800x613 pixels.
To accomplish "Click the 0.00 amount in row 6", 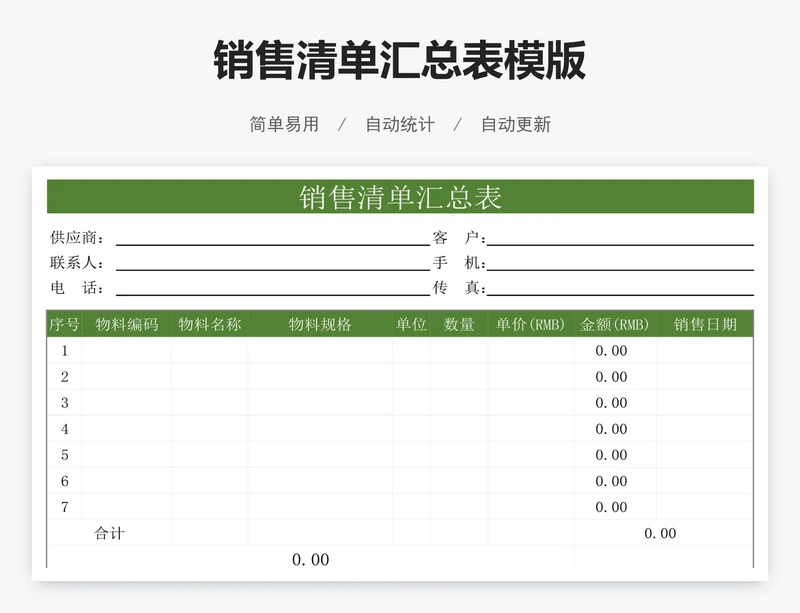I will (x=611, y=481).
